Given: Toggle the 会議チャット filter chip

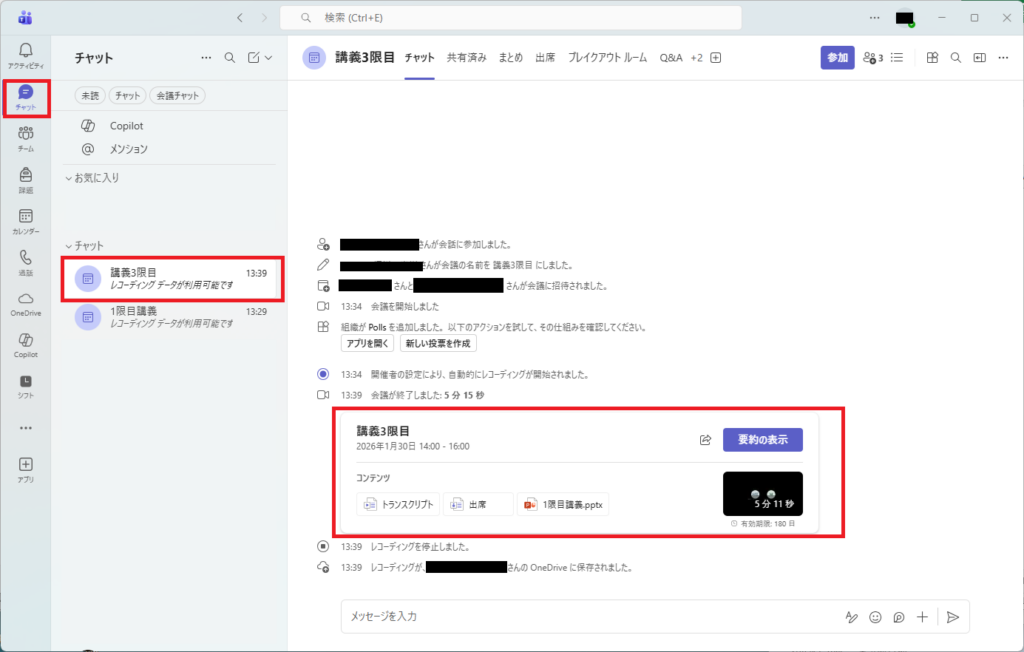Looking at the screenshot, I should pos(177,96).
